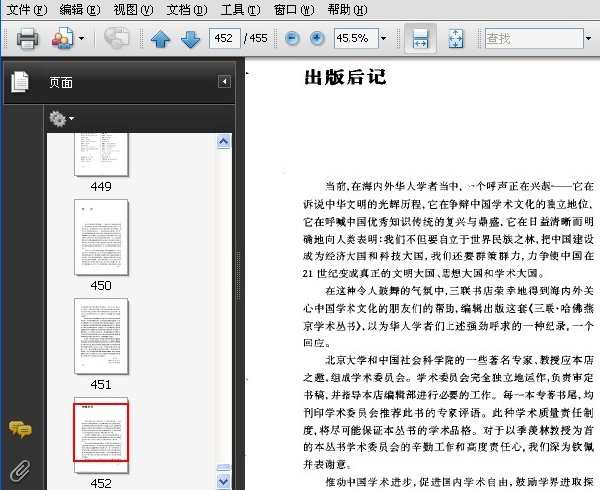Viewport: 600px width, 490px height.
Task: Open the comments panel speech bubble icon
Action: [x=20, y=429]
